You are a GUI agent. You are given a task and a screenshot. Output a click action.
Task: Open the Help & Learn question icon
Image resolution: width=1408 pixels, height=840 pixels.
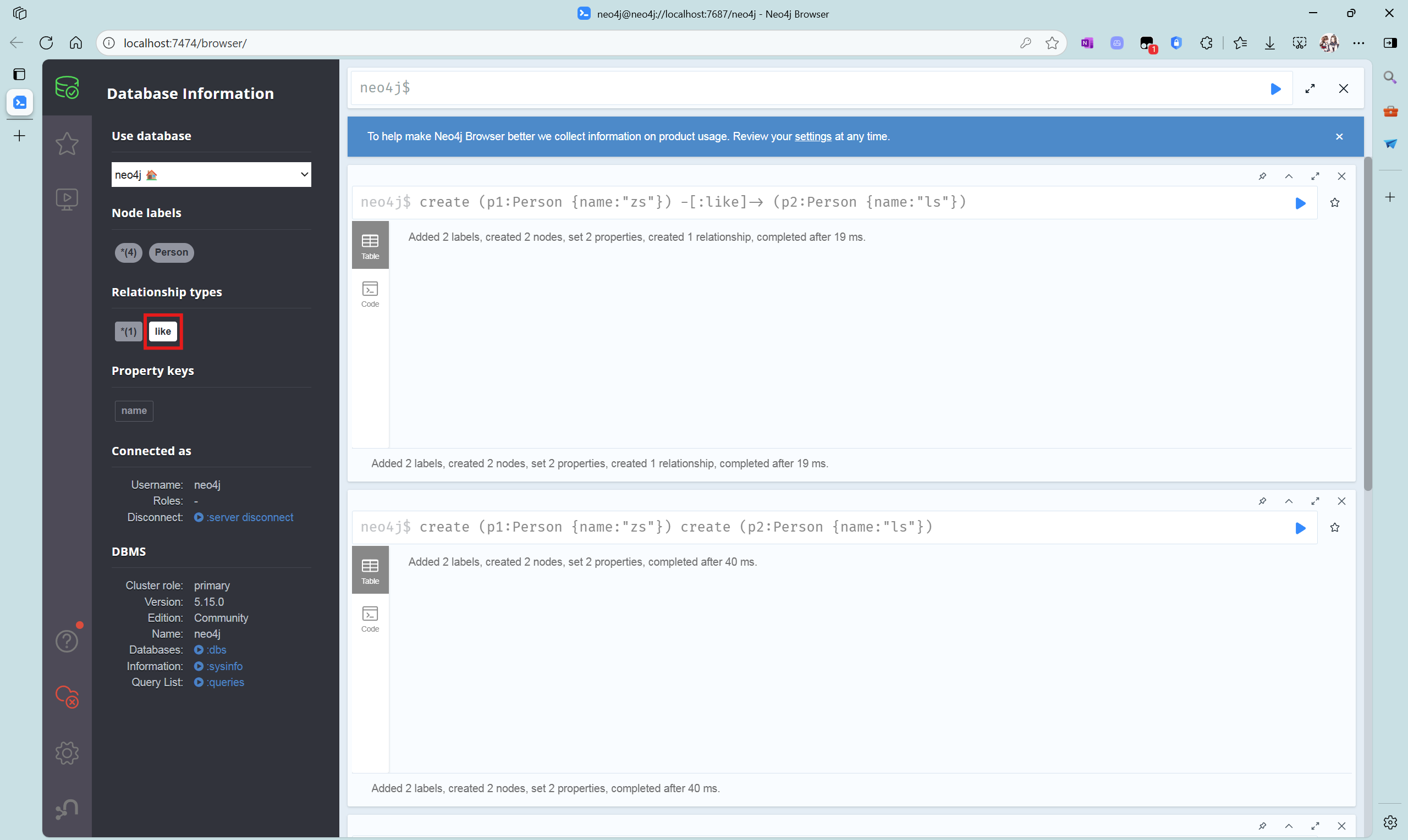(67, 641)
